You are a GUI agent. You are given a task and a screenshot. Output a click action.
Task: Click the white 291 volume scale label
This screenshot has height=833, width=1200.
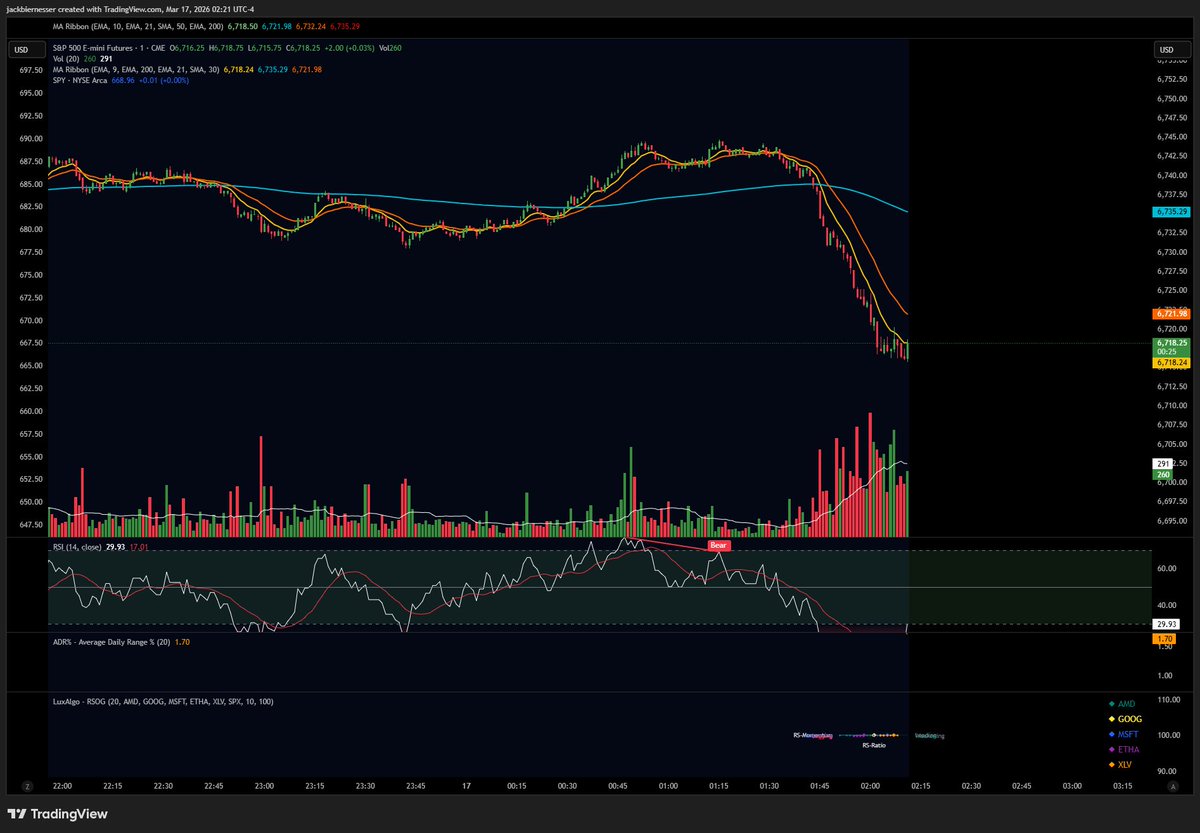point(1163,464)
